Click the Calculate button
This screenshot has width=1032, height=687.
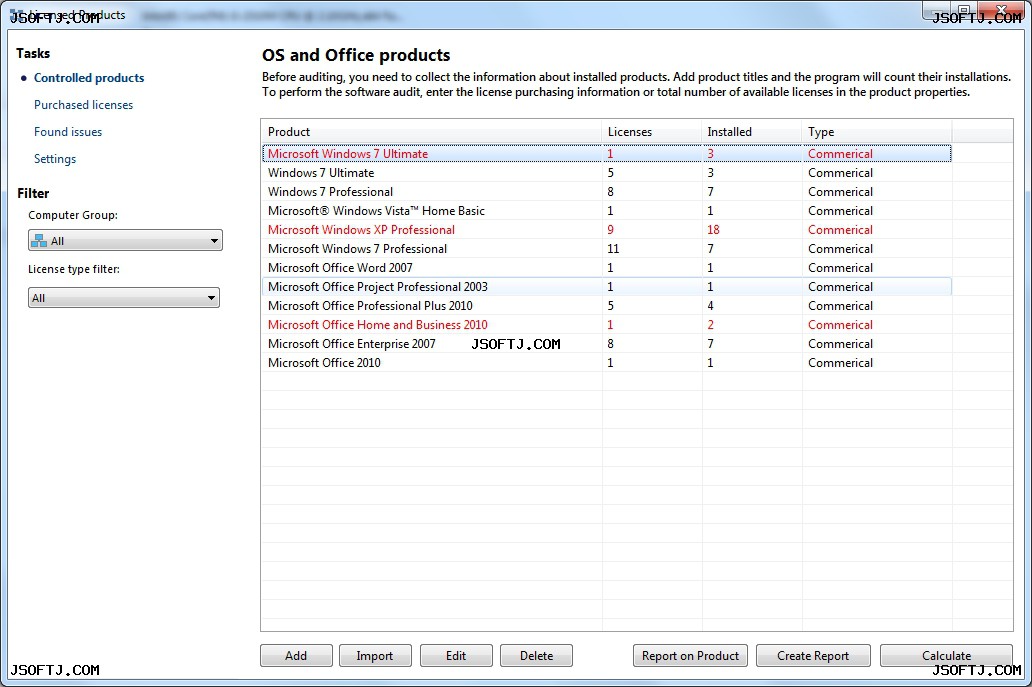tap(946, 655)
